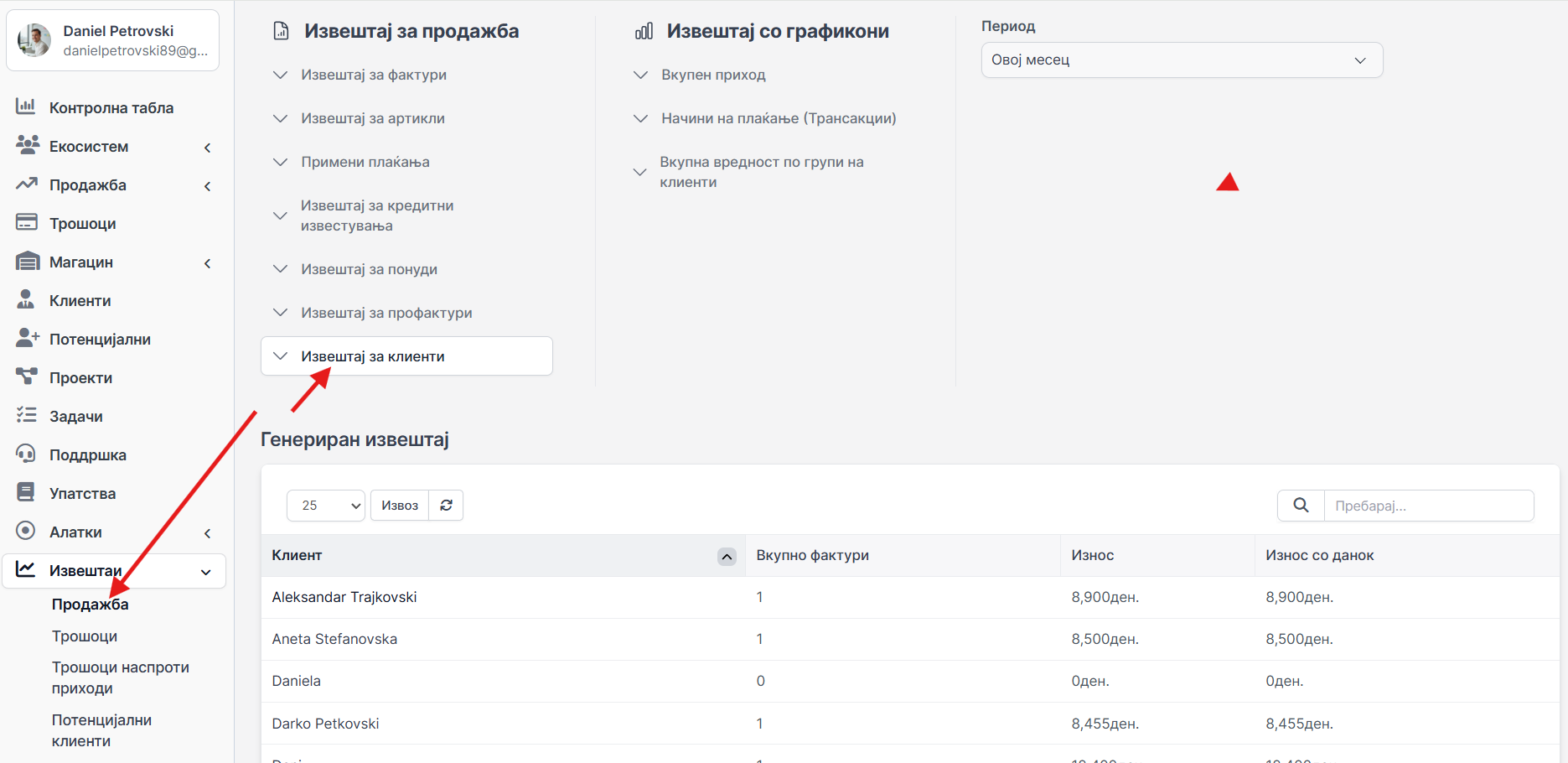Image resolution: width=1568 pixels, height=763 pixels.
Task: Expand Извештај за фактури section
Action: [x=373, y=75]
